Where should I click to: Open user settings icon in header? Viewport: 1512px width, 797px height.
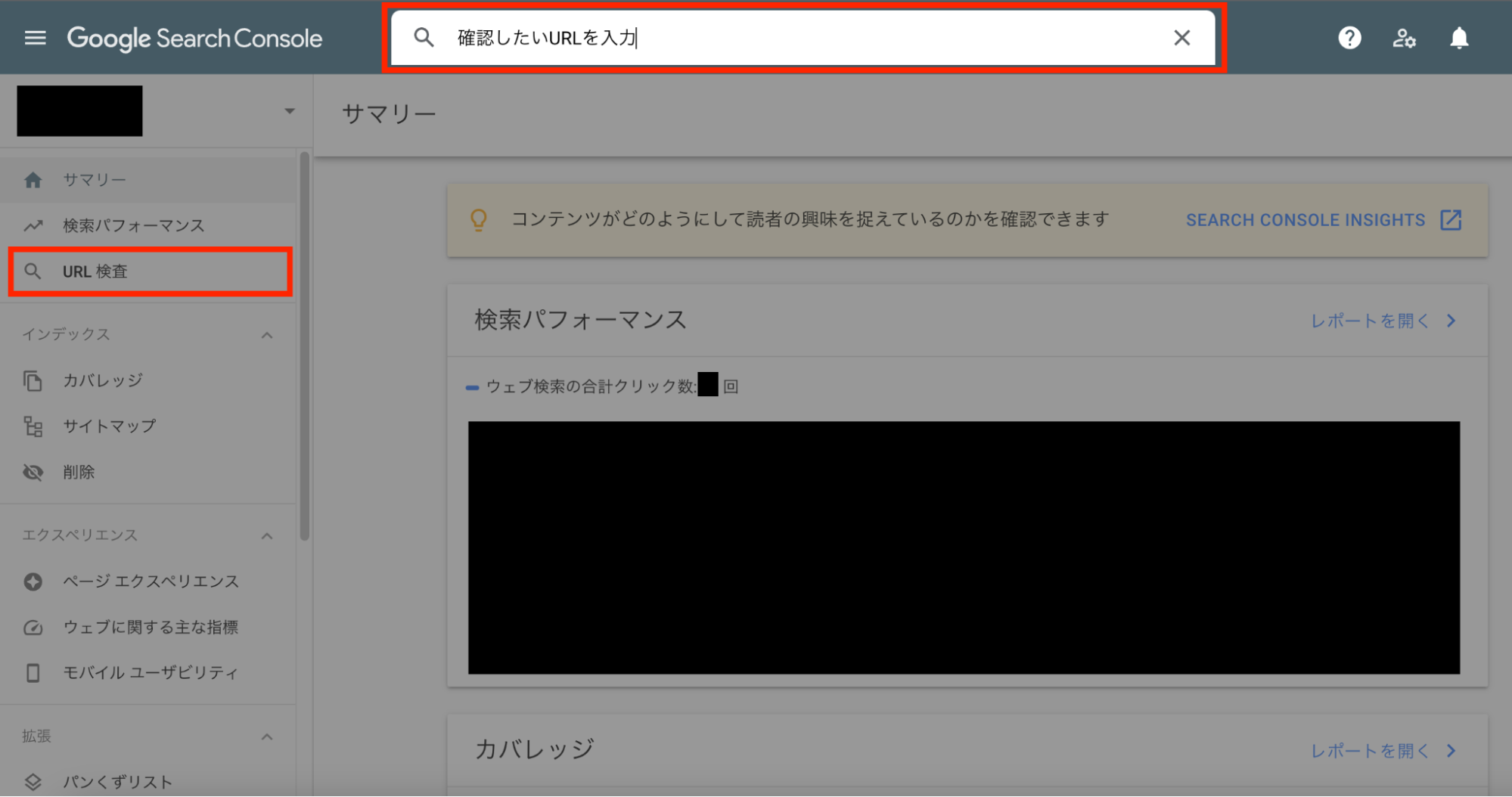[x=1405, y=38]
